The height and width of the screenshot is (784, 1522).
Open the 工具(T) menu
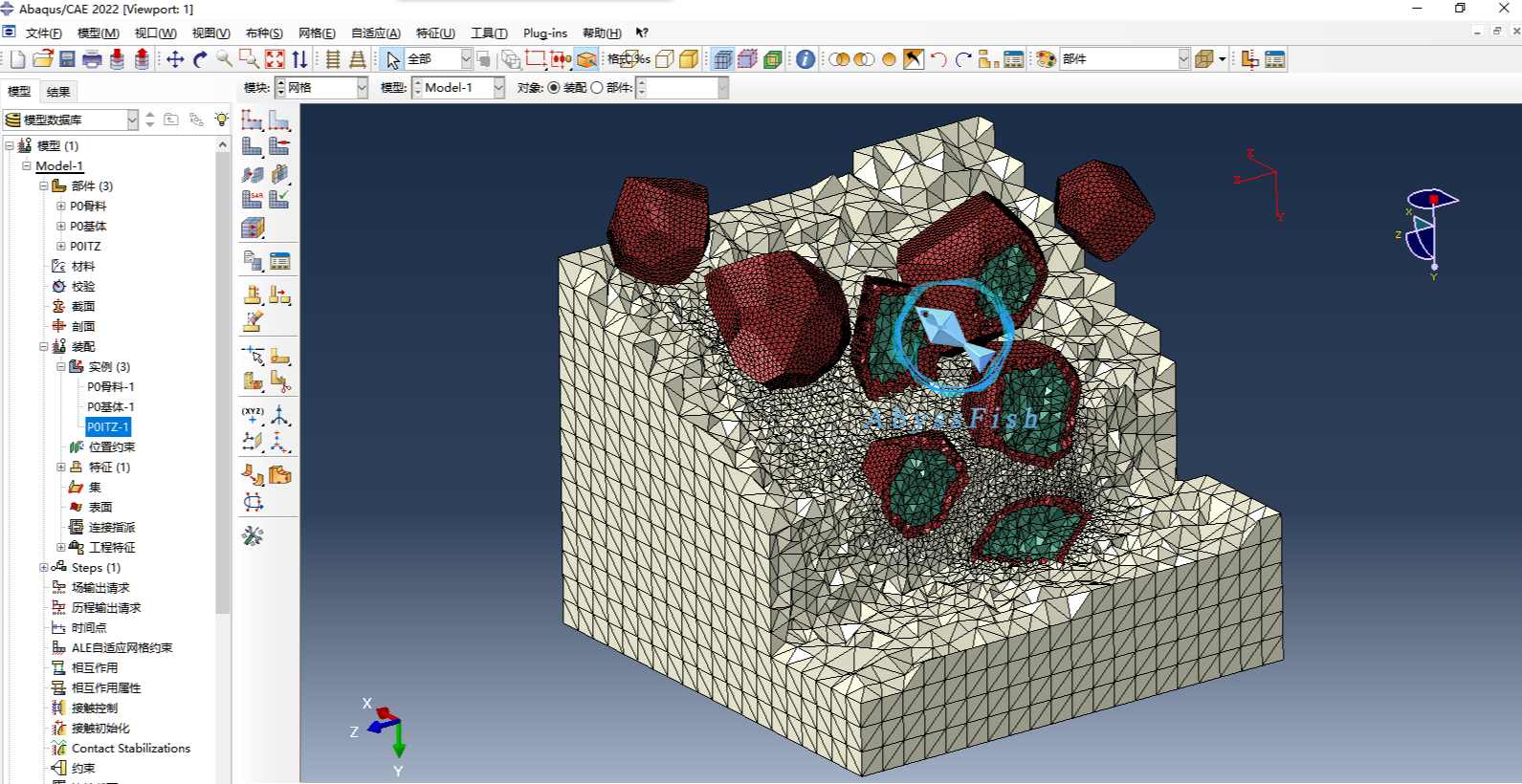click(x=489, y=33)
